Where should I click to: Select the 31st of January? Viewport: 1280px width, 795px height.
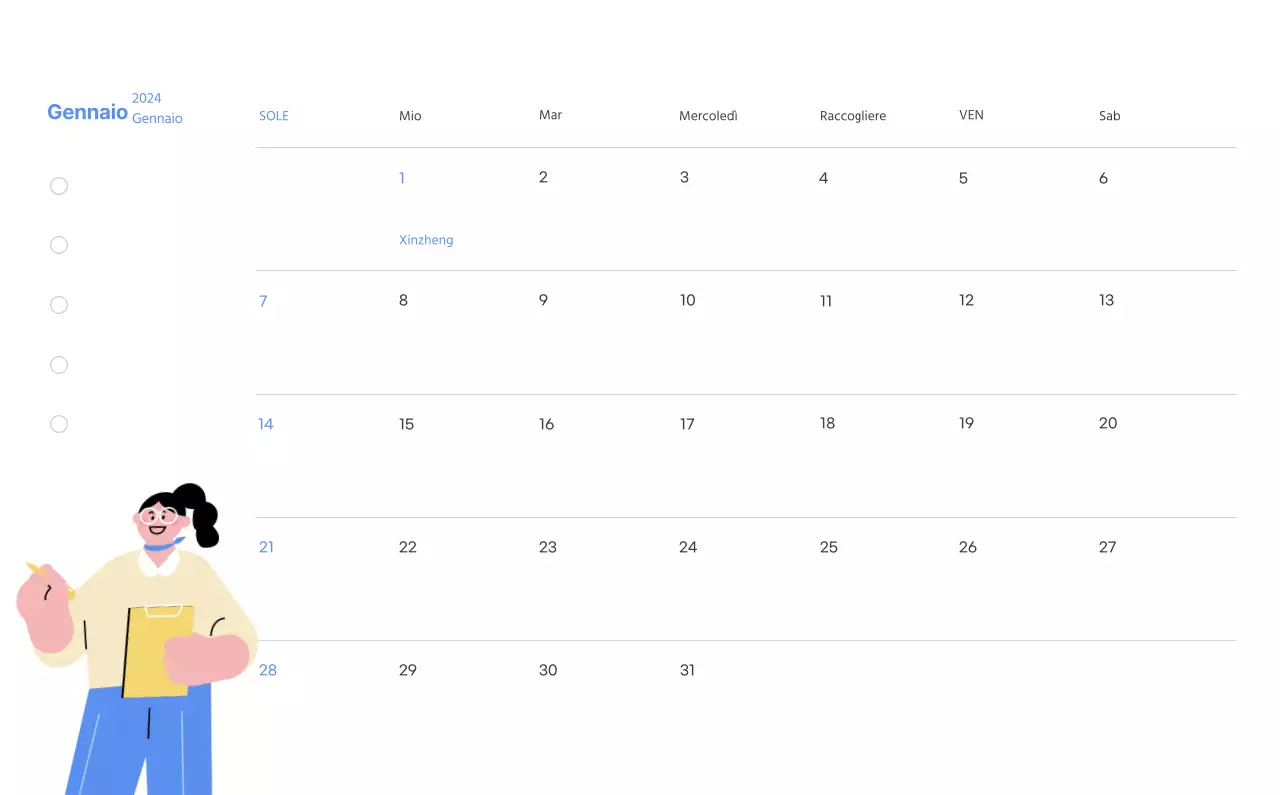tap(687, 670)
